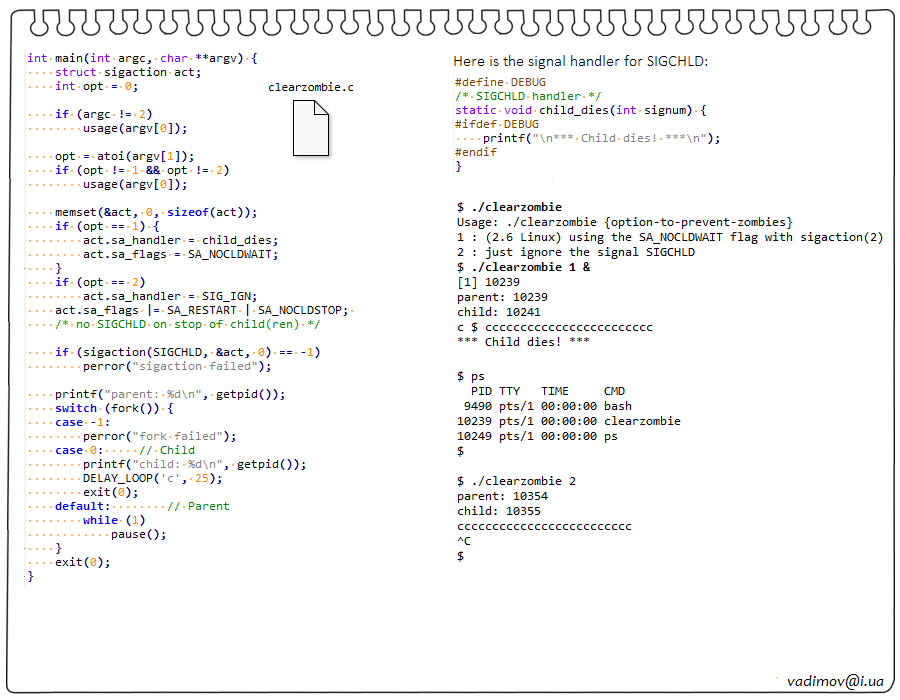The width and height of the screenshot is (900, 700).
Task: Select the pause() call in parent loop
Action: (138, 534)
